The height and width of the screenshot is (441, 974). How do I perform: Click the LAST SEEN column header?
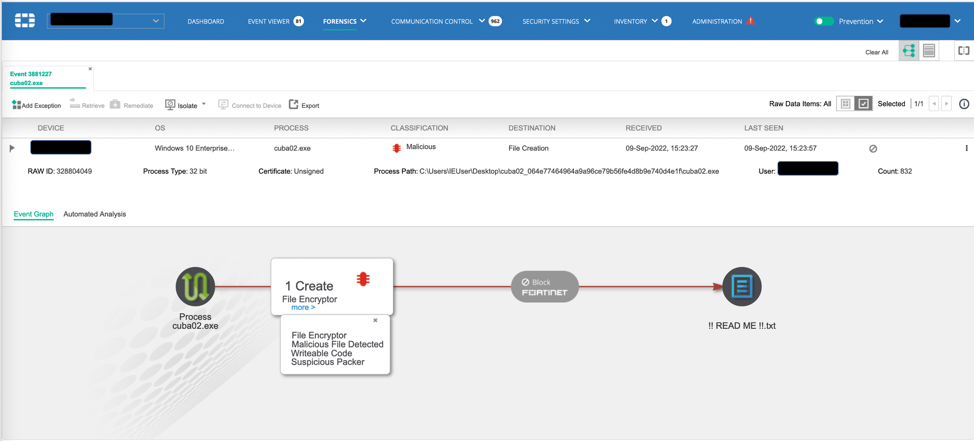[763, 128]
